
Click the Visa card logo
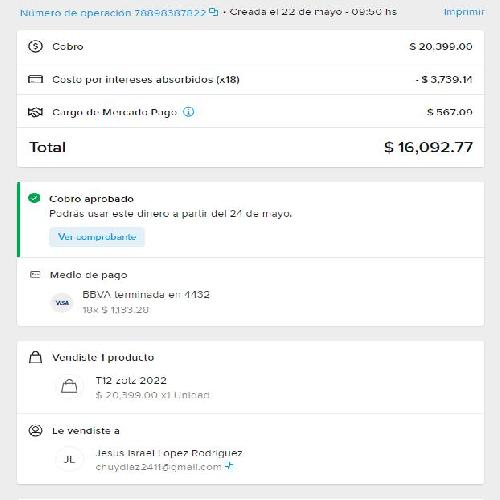tap(62, 303)
